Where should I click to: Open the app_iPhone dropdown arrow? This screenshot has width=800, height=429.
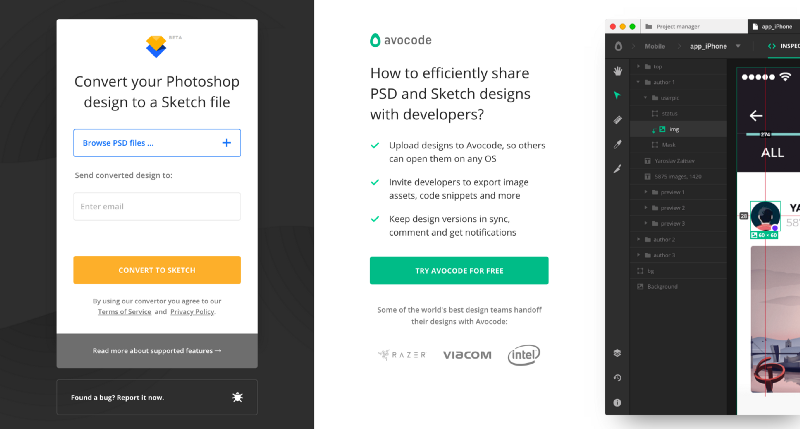[738, 46]
